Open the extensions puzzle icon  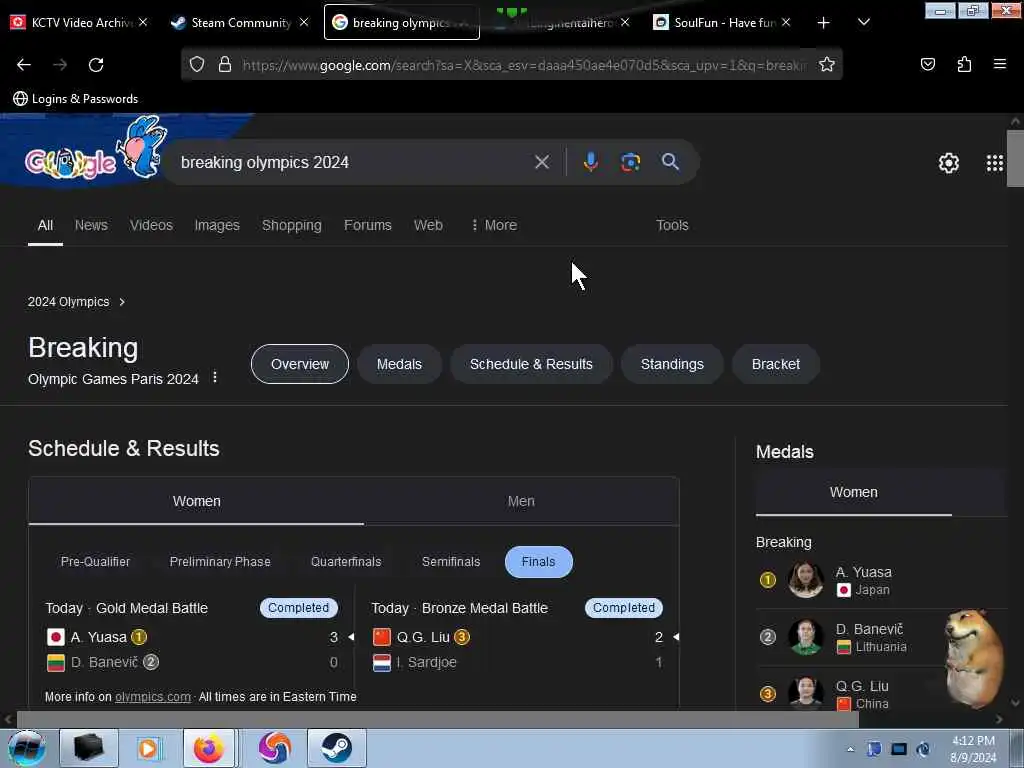[x=964, y=64]
